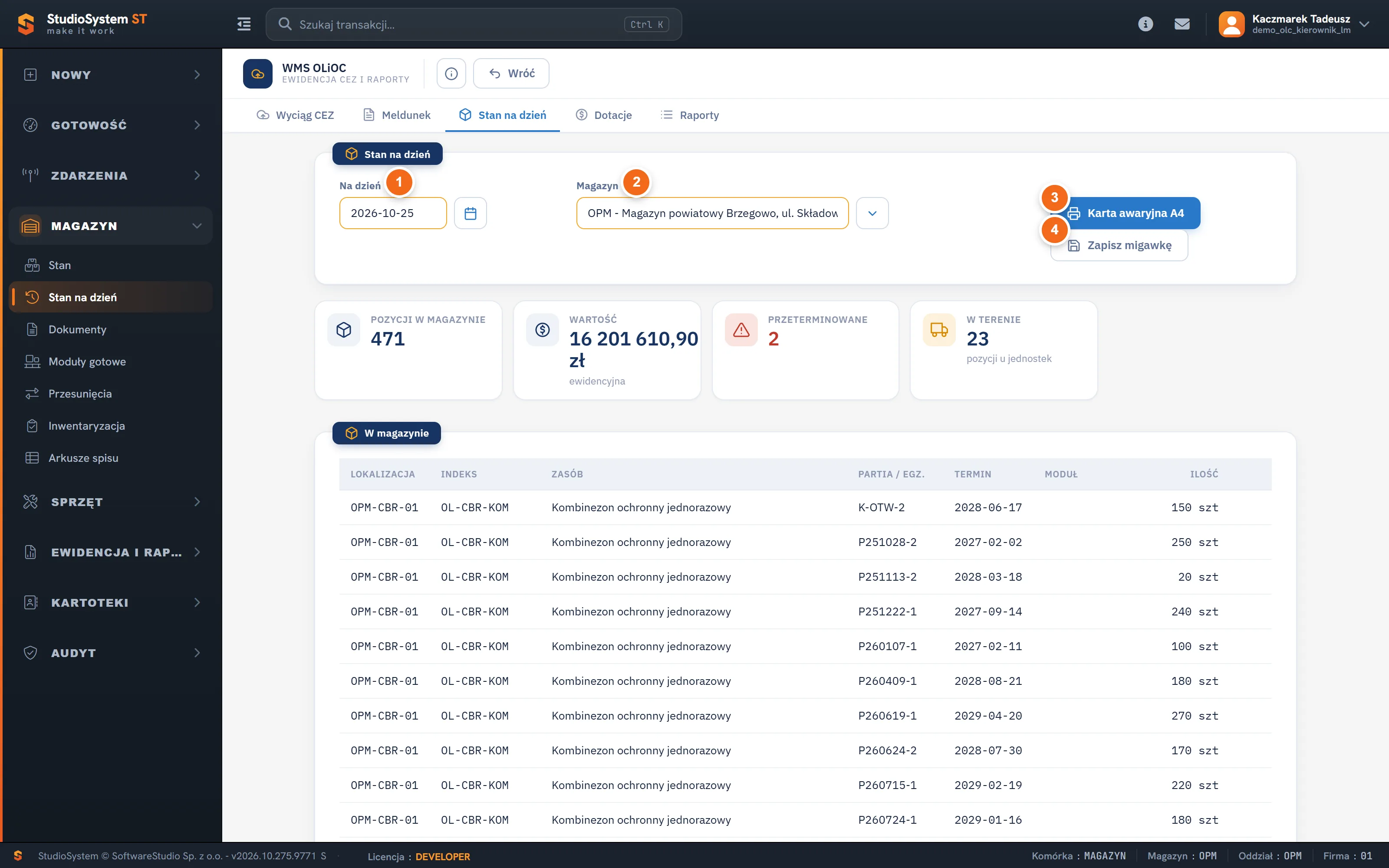Open Inwentaryzacja in sidebar

click(x=111, y=426)
